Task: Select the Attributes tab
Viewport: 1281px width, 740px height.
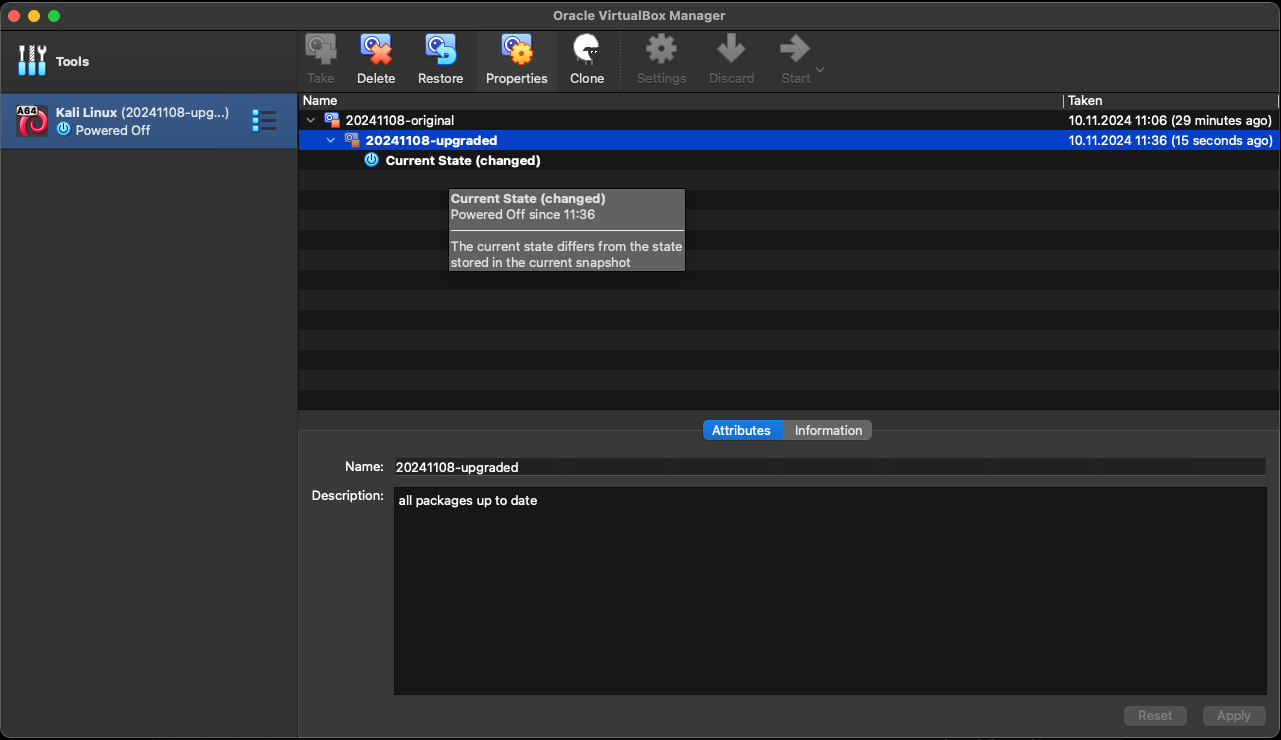Action: [741, 430]
